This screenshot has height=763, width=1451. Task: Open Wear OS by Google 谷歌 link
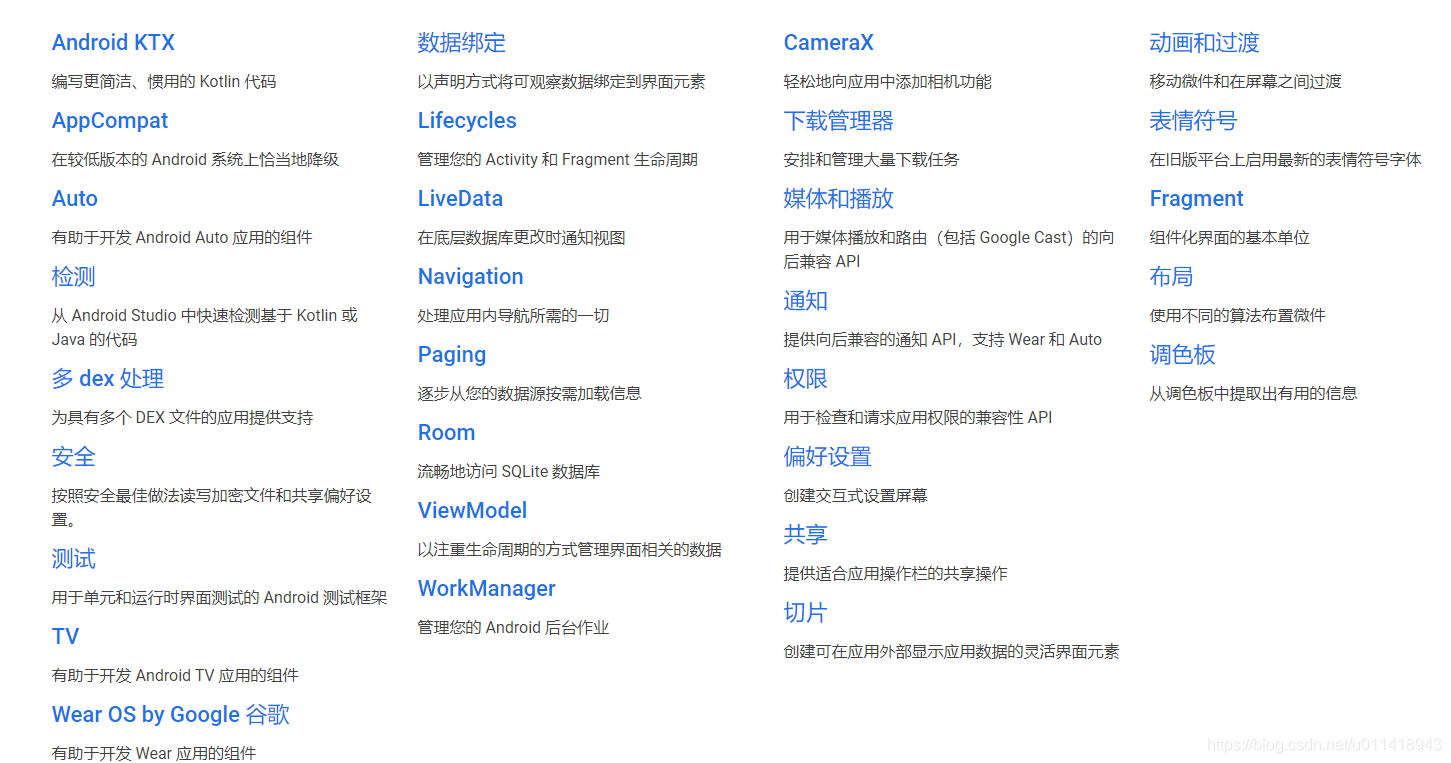point(171,715)
